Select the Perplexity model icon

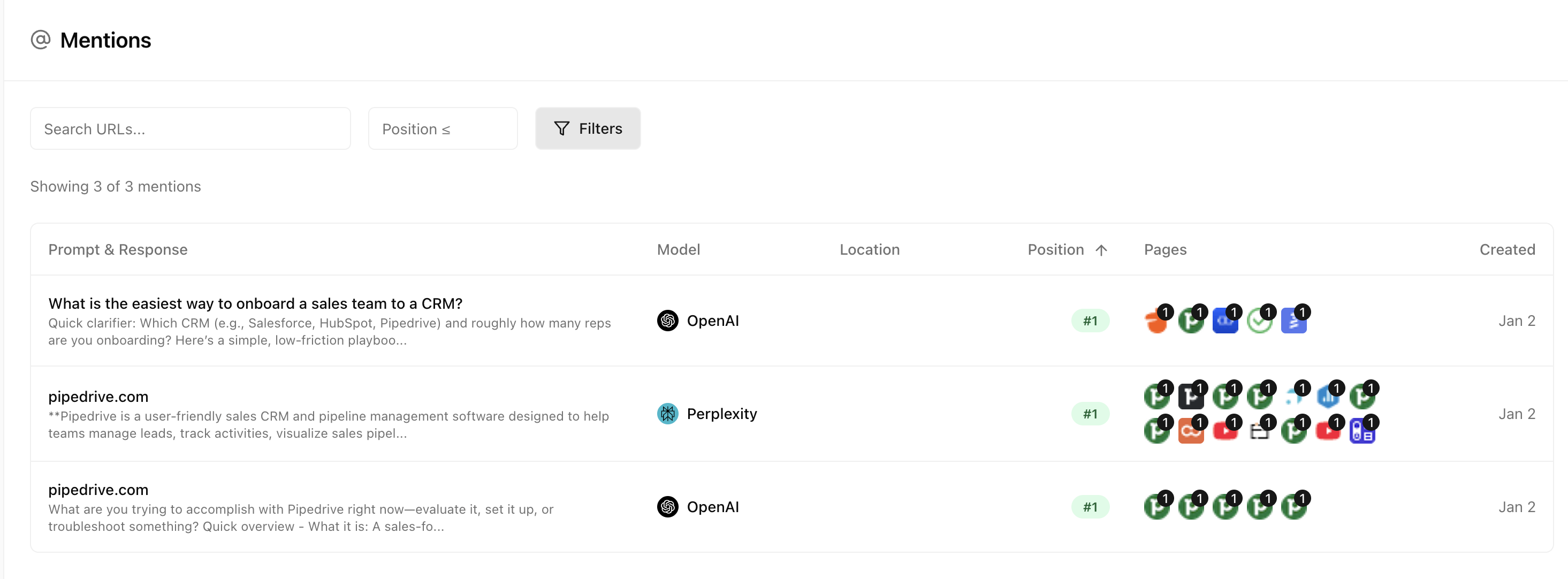click(668, 414)
